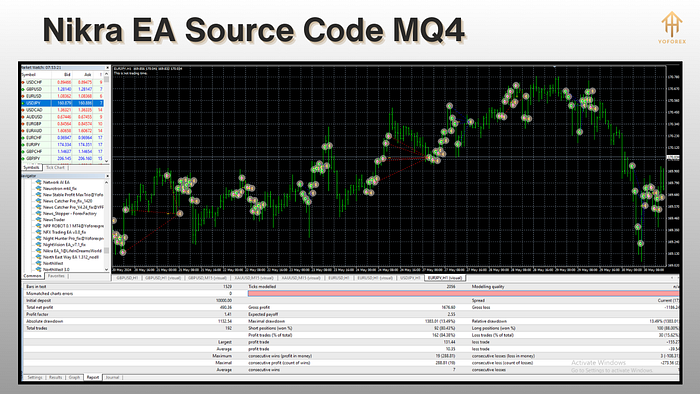Click the Navigator list scrollbar down arrow
Screen dimensions: 700x394
pos(106,270)
